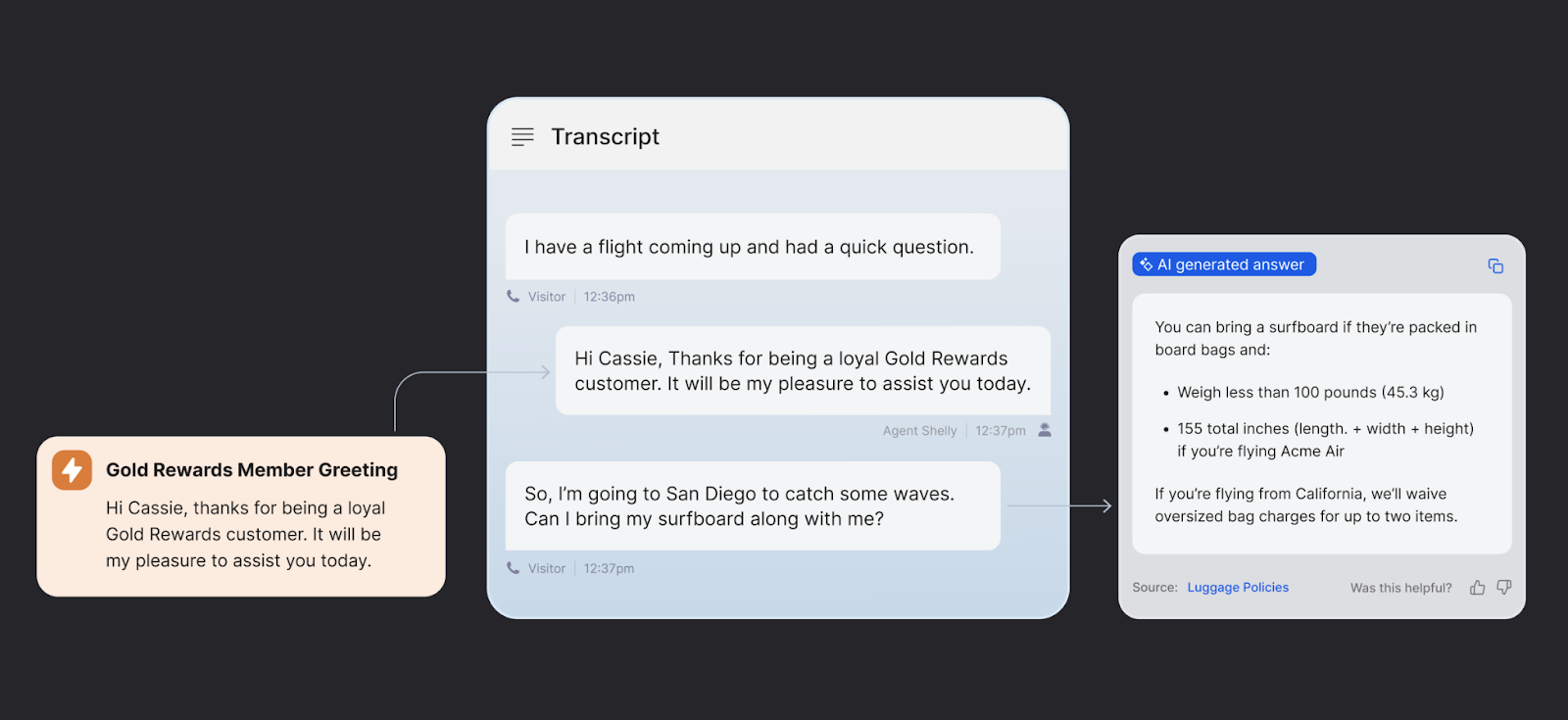1568x720 pixels.
Task: Open the Luggage Policies source link
Action: [x=1238, y=588]
